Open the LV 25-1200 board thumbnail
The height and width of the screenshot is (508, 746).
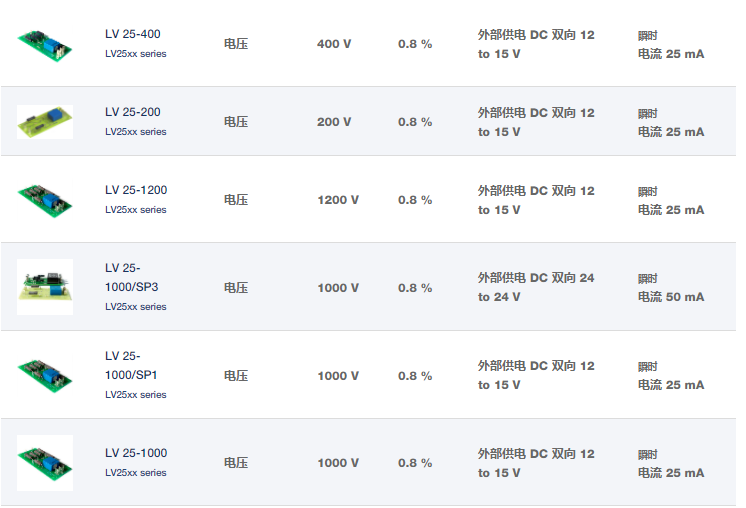pos(45,199)
